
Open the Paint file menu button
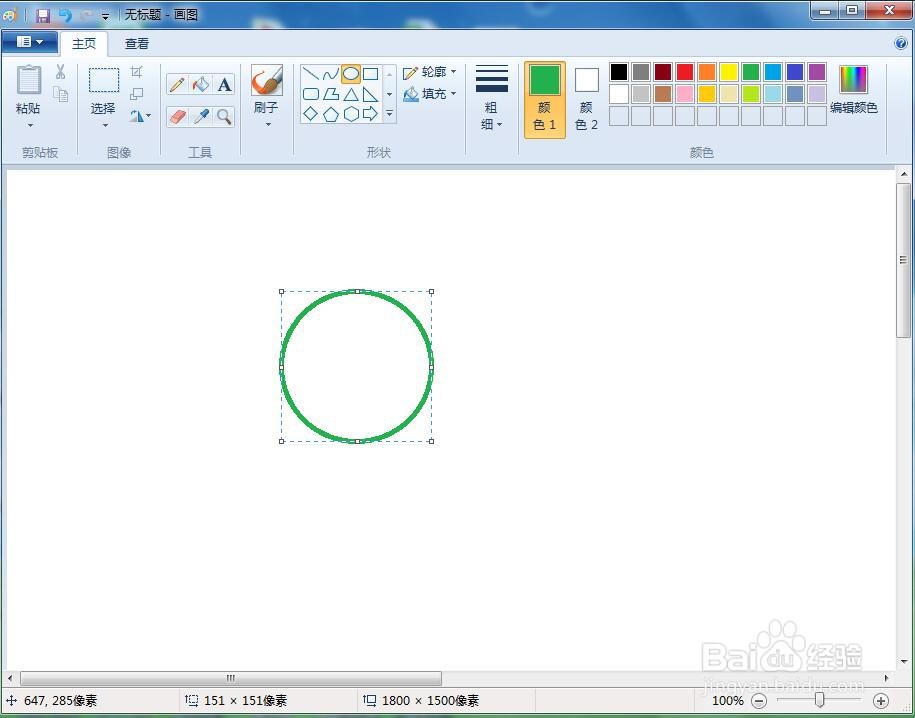(x=29, y=42)
